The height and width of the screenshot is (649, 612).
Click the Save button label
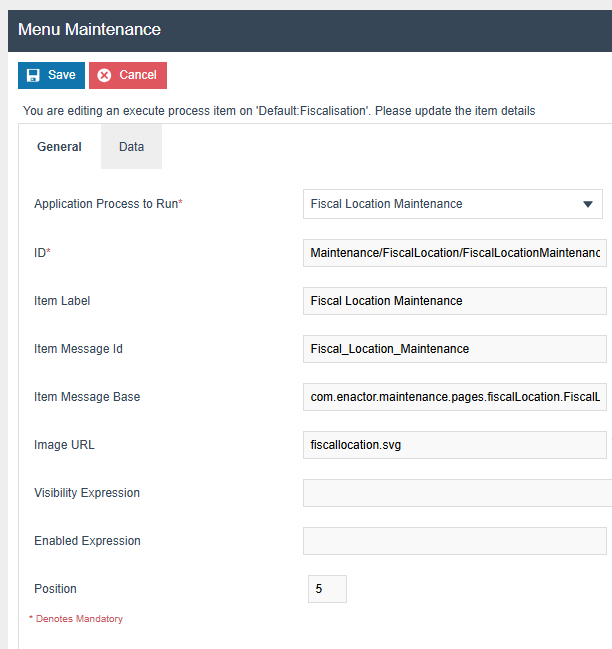62,75
